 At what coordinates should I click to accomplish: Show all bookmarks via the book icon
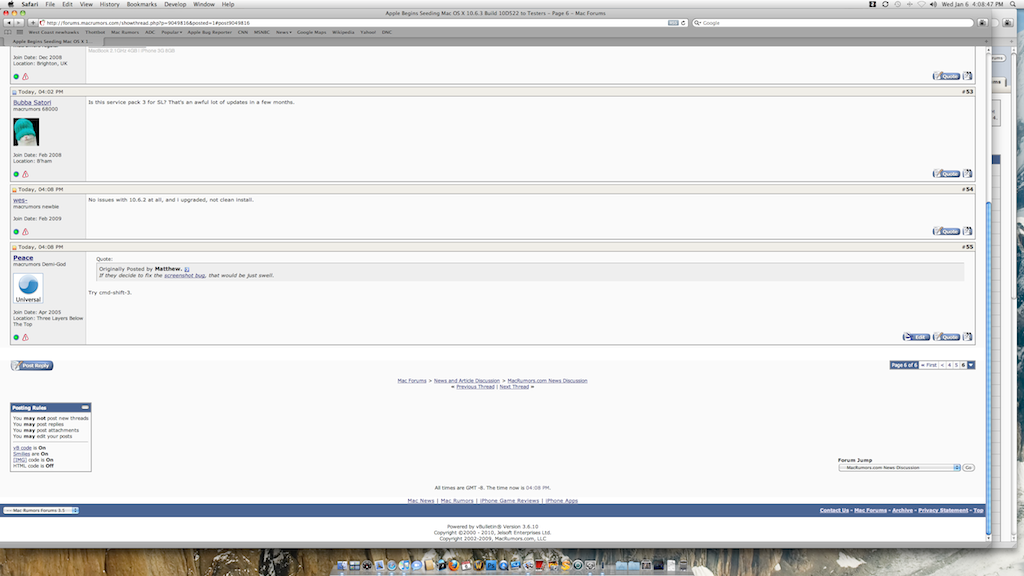click(8, 32)
